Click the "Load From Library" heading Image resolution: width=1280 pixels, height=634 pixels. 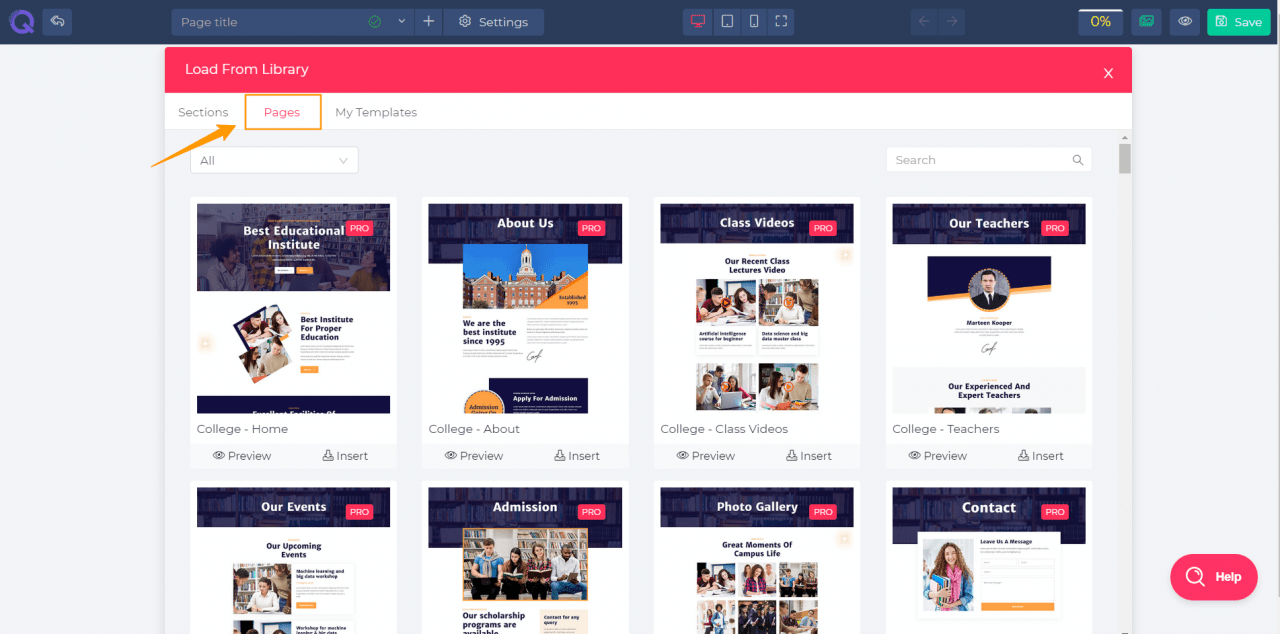pyautogui.click(x=247, y=69)
